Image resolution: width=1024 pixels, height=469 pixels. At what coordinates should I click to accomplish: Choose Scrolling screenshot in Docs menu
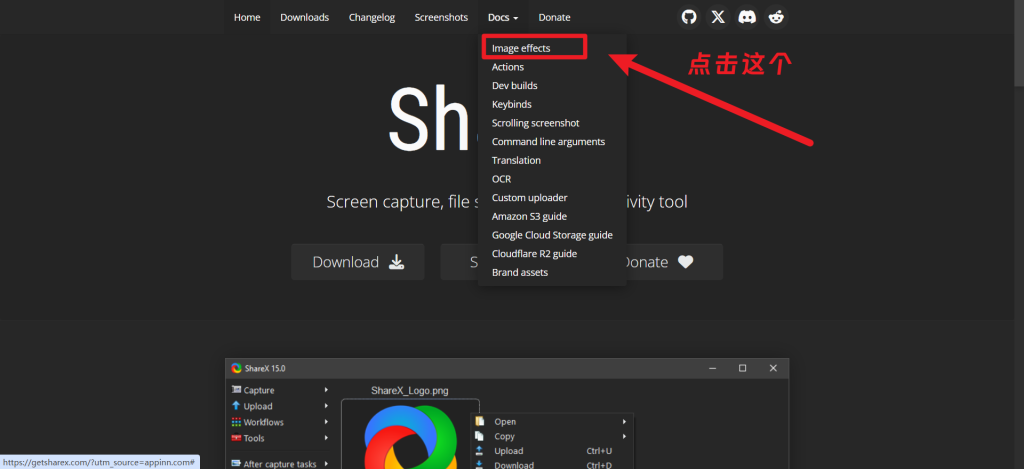(535, 123)
